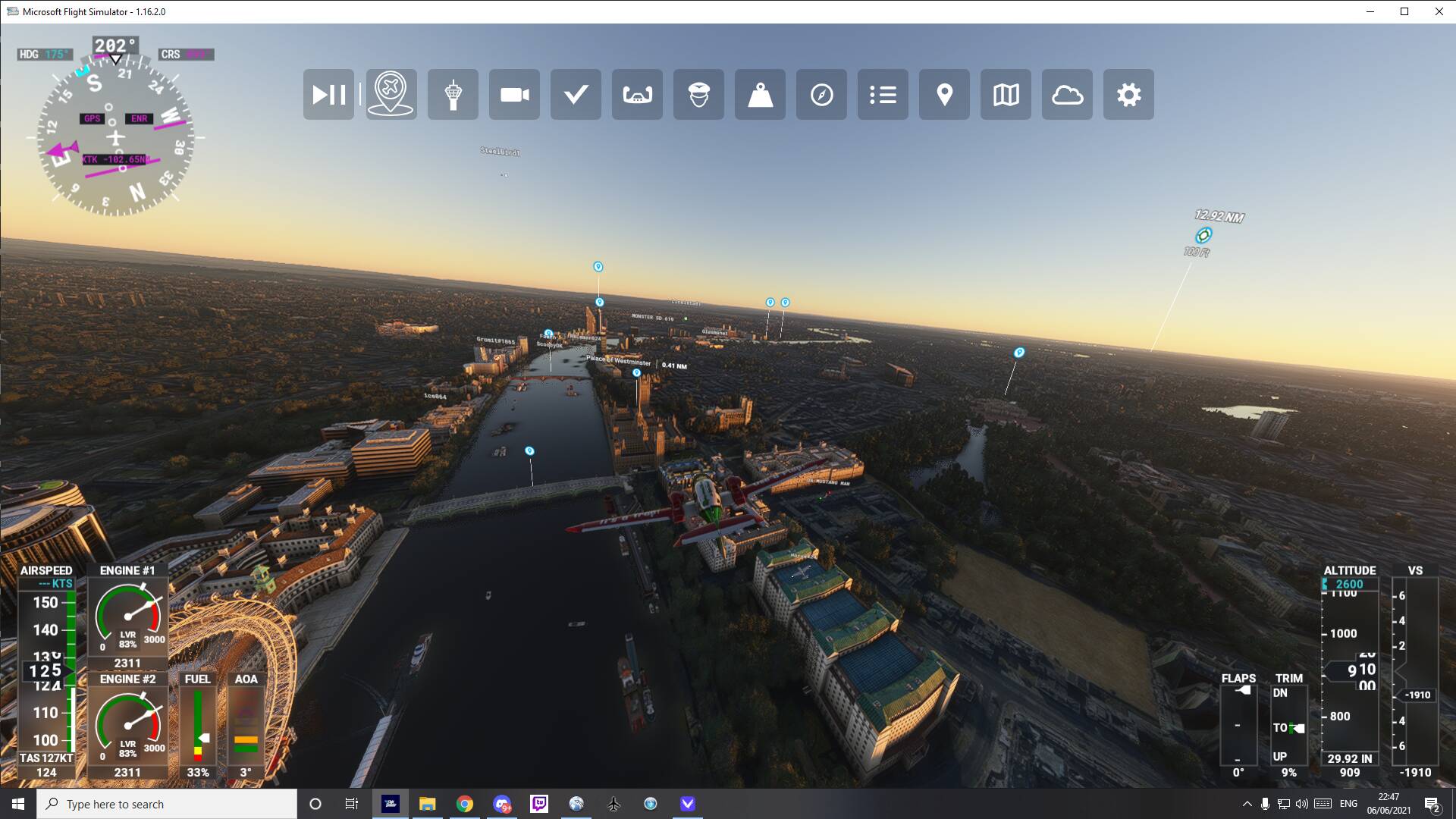Toggle the POI location pin panel

pos(944,95)
